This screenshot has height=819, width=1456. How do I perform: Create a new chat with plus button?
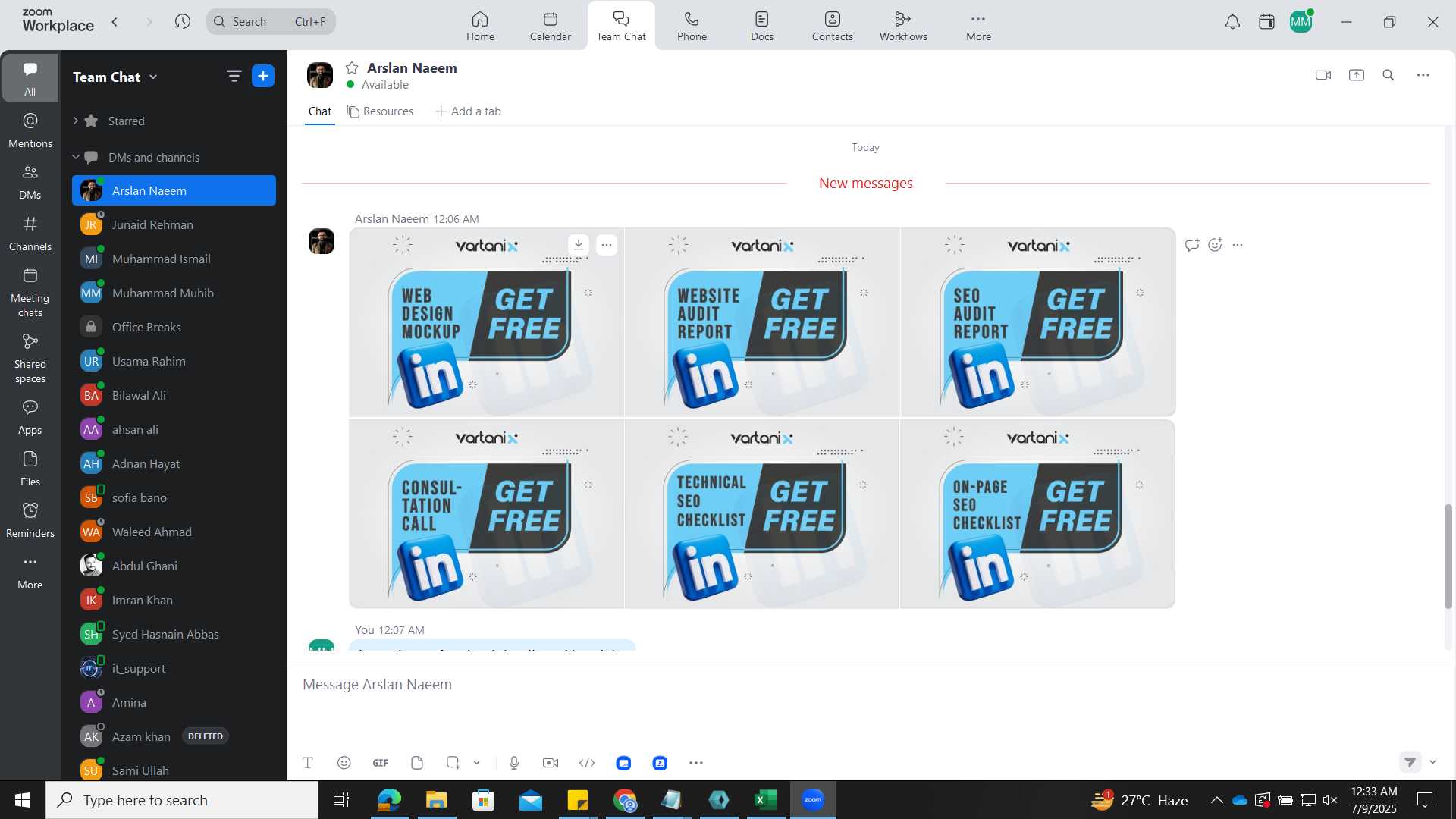point(263,76)
